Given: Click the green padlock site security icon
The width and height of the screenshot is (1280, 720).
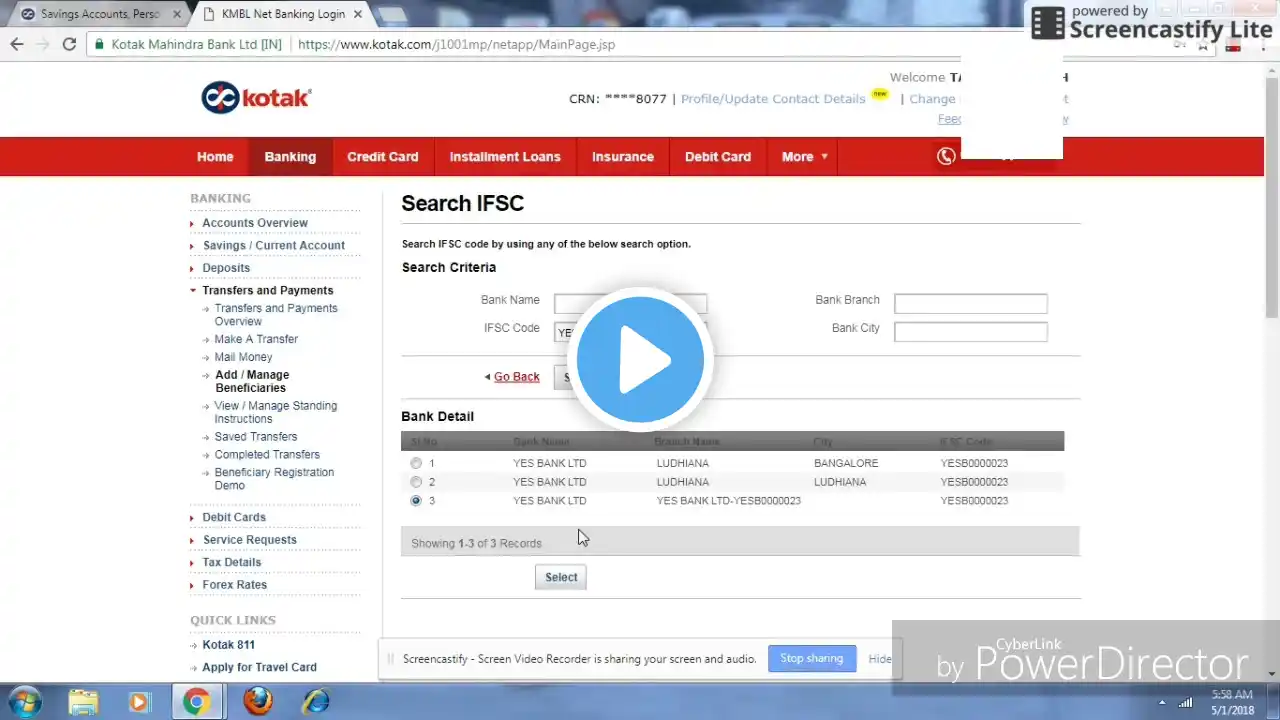Looking at the screenshot, I should [x=99, y=45].
